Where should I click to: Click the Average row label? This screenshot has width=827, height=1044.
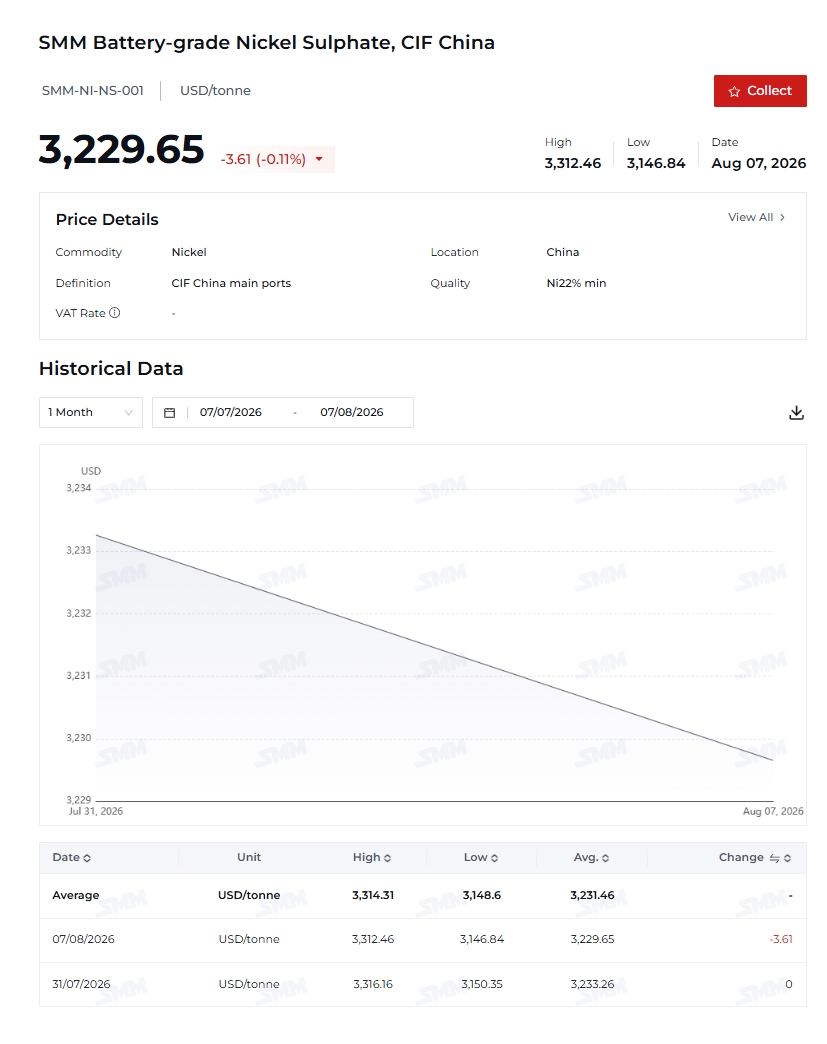point(75,896)
